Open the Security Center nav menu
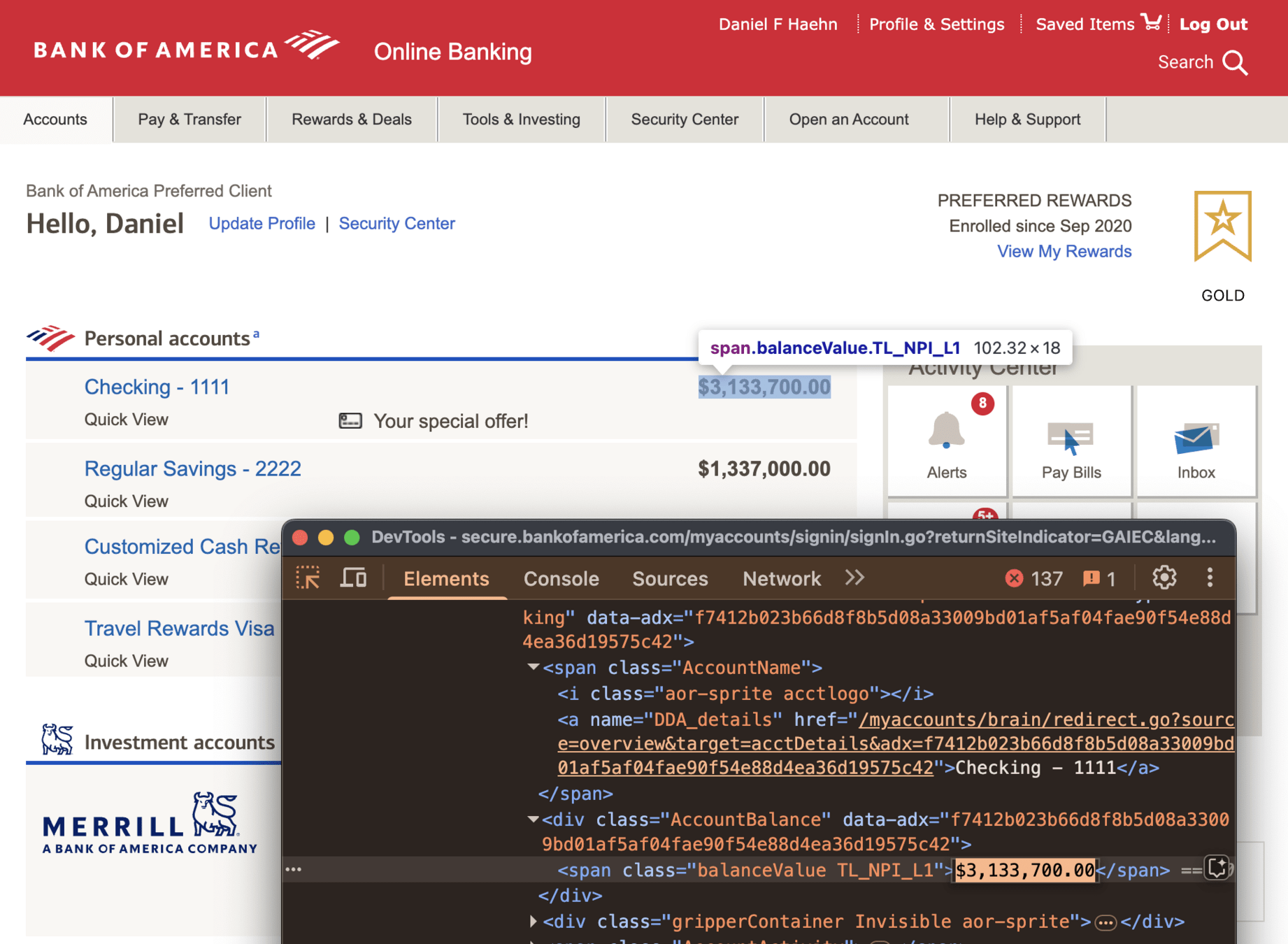1288x944 pixels. coord(685,120)
